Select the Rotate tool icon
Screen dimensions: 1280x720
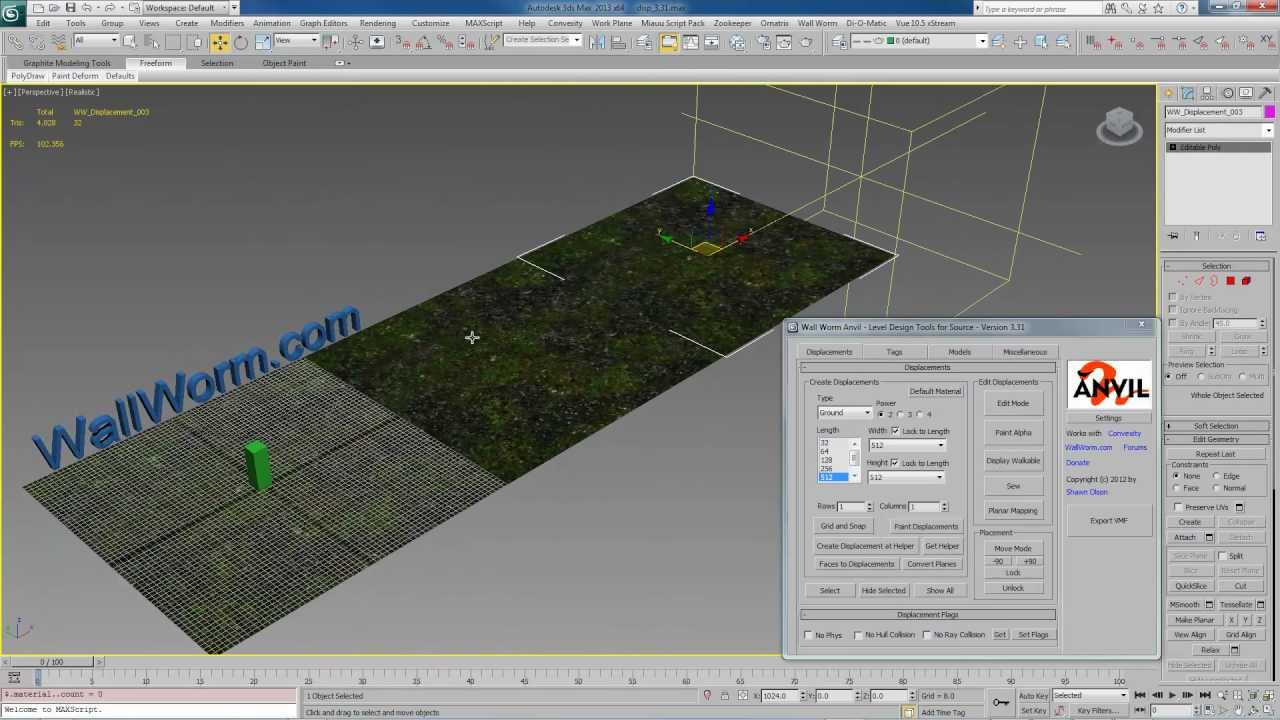tap(241, 42)
